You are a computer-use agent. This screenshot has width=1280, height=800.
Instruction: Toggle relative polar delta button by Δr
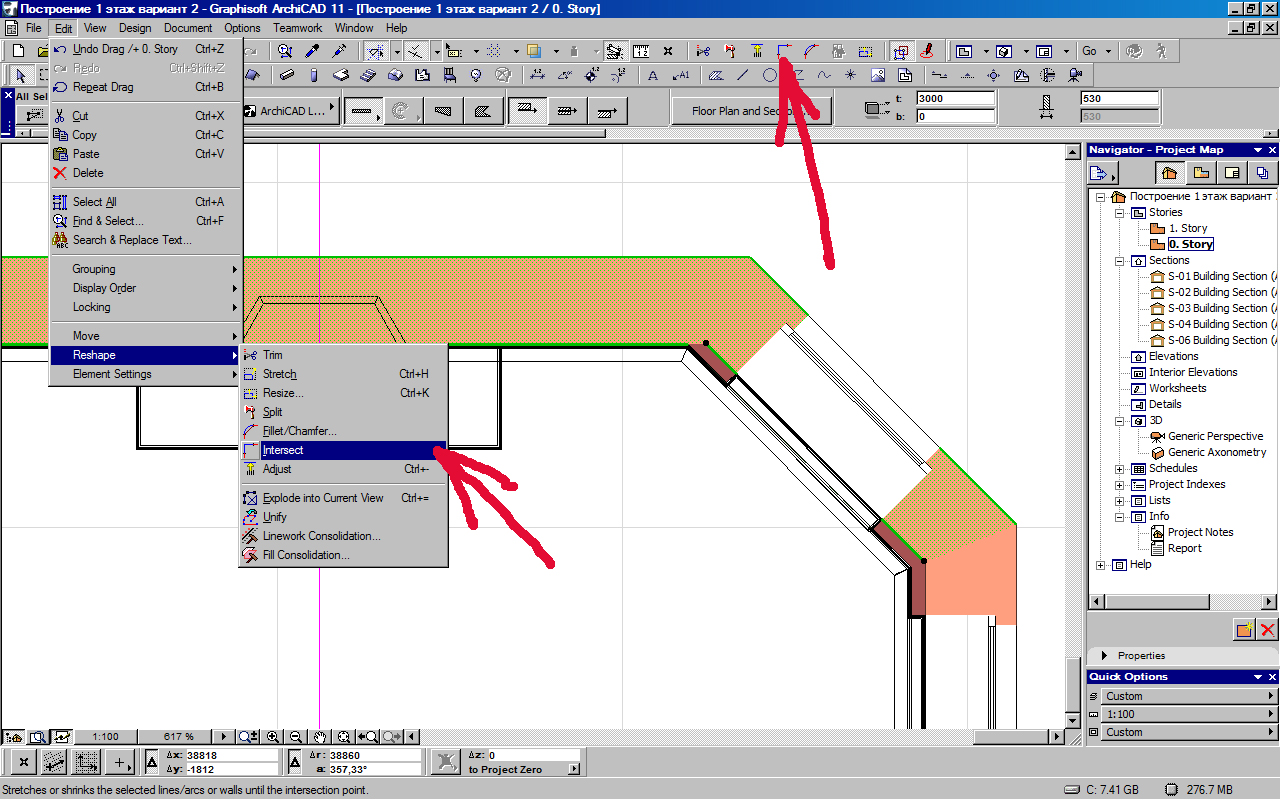pyautogui.click(x=294, y=763)
